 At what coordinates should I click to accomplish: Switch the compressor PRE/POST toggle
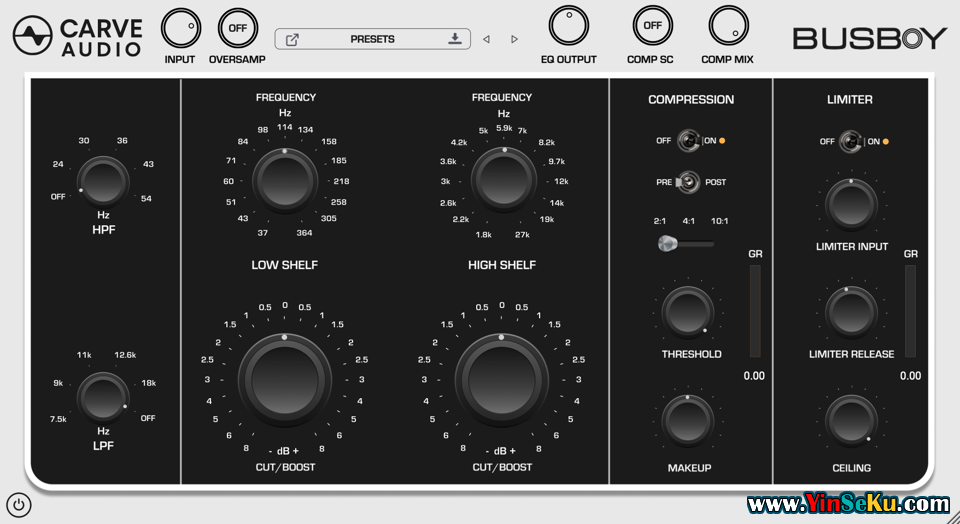[689, 182]
